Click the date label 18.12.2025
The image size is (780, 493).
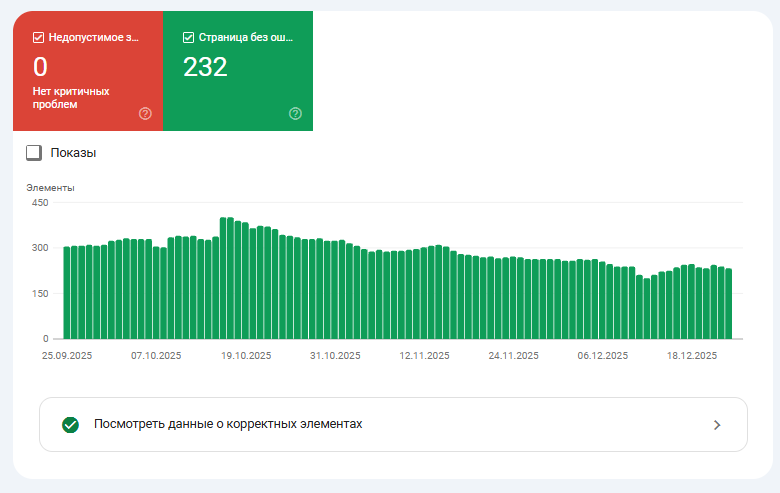pos(692,356)
